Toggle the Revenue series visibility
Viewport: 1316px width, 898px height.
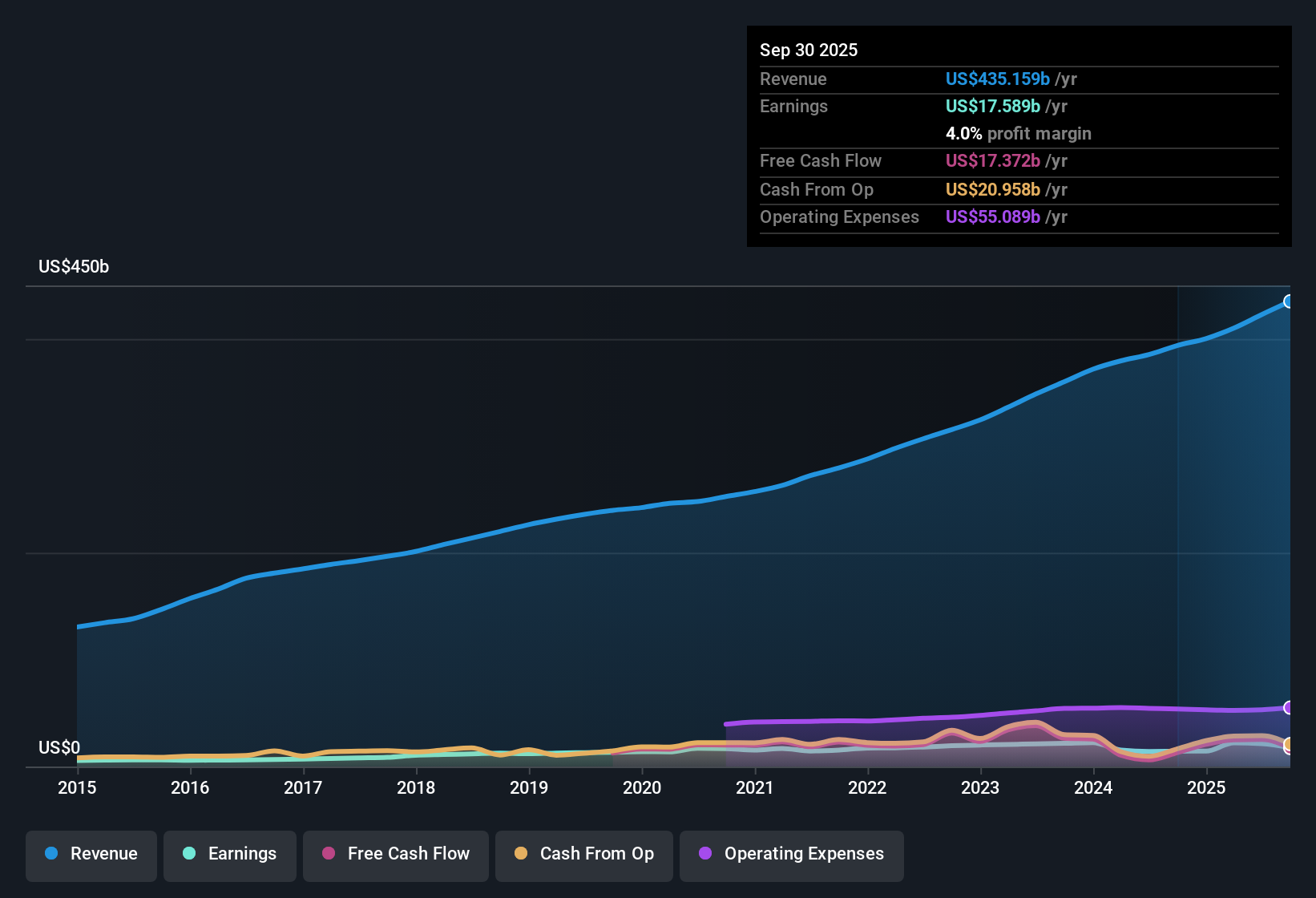[x=91, y=854]
